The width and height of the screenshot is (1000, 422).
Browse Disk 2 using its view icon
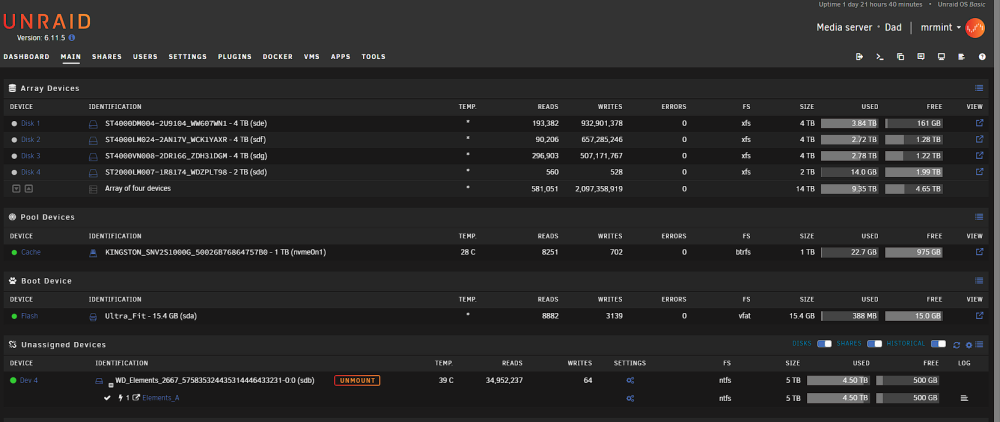[980, 139]
